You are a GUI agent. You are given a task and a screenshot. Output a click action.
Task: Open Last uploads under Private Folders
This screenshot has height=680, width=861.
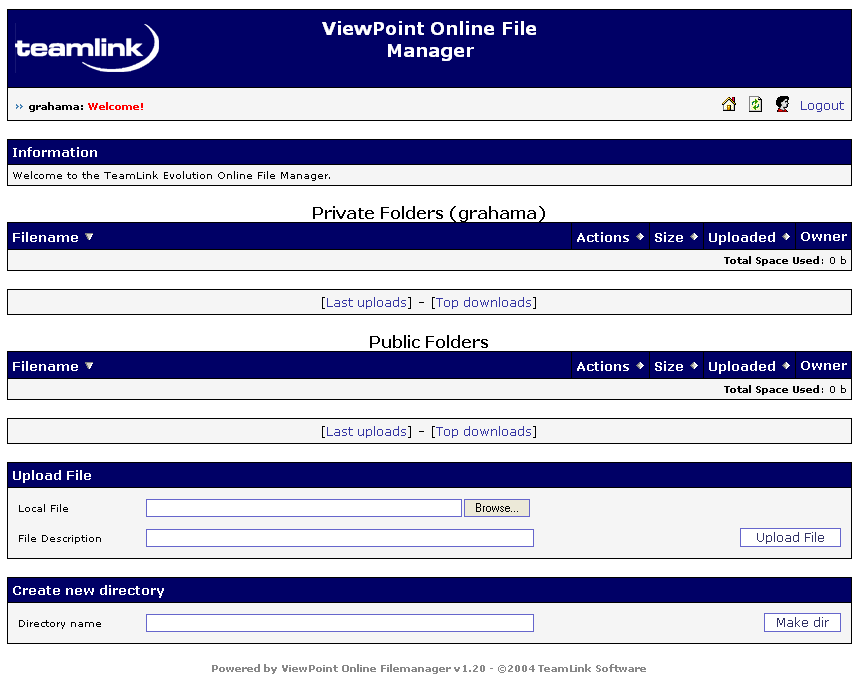click(x=366, y=303)
